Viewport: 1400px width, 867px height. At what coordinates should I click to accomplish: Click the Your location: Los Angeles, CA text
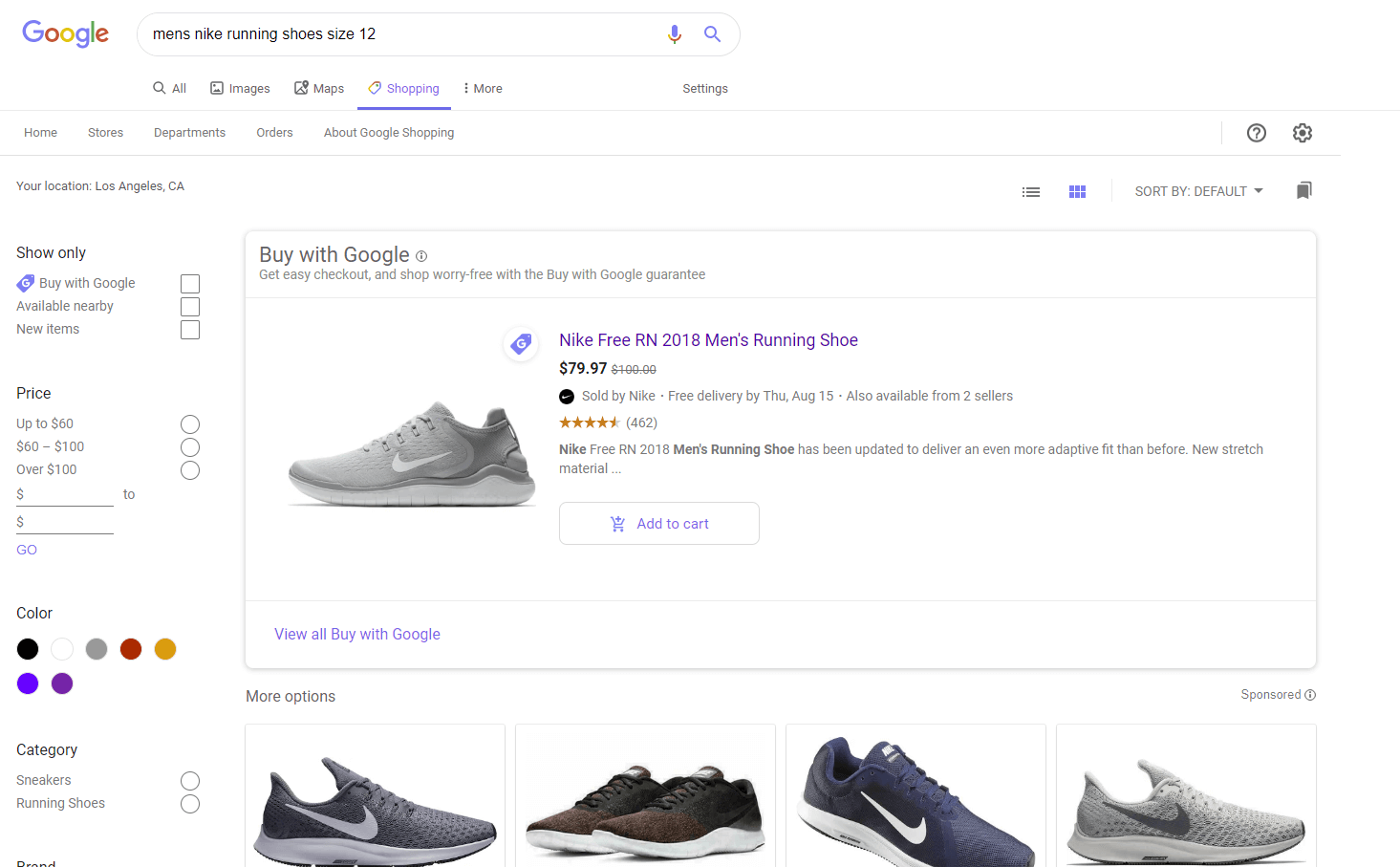point(100,186)
